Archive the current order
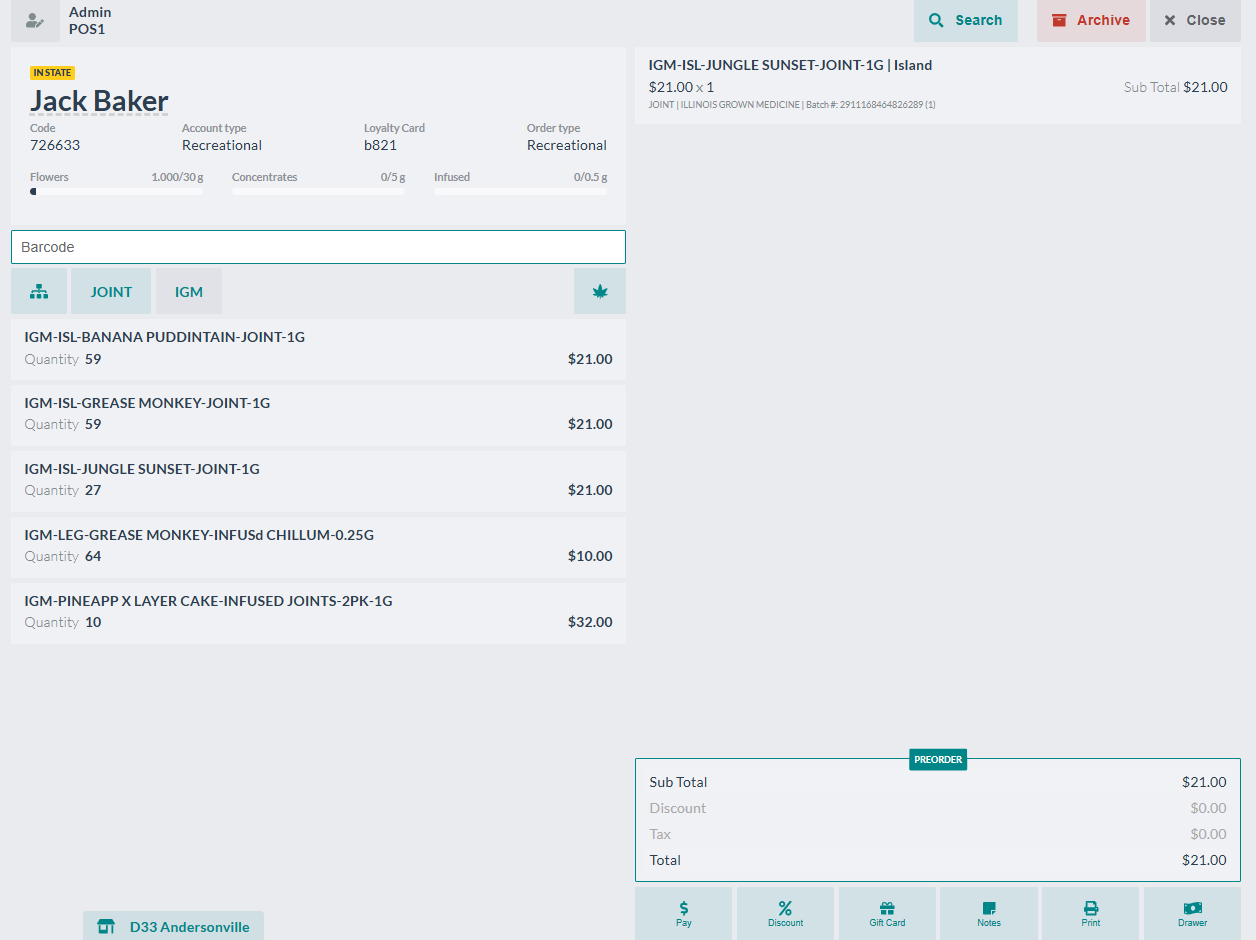This screenshot has height=940, width=1256. (x=1091, y=20)
